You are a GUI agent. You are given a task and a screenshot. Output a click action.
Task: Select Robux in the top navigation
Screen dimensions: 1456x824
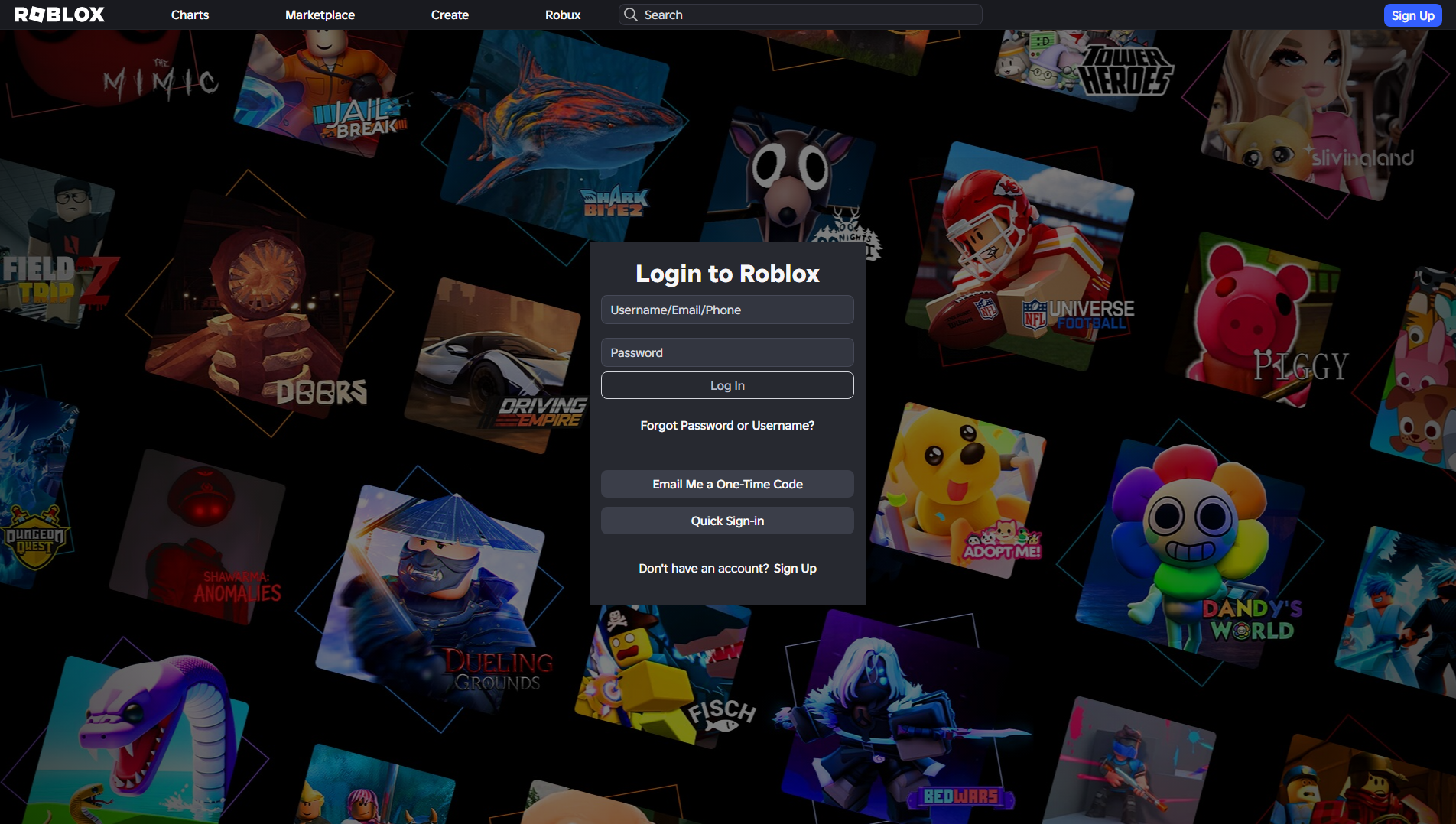(563, 15)
